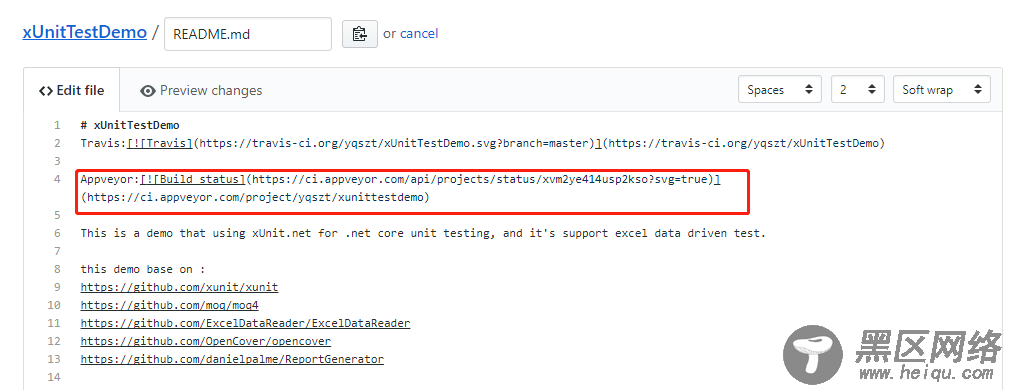Click line number 1 in the gutter
Screen dimensions: 1015x390
tap(57, 125)
